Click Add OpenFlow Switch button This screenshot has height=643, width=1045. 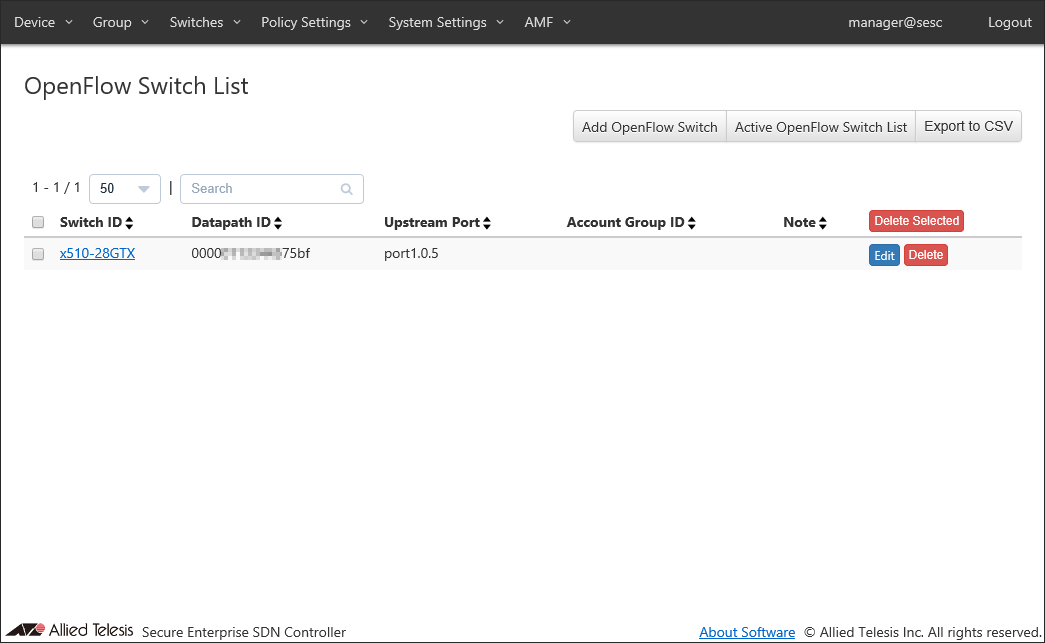[649, 127]
